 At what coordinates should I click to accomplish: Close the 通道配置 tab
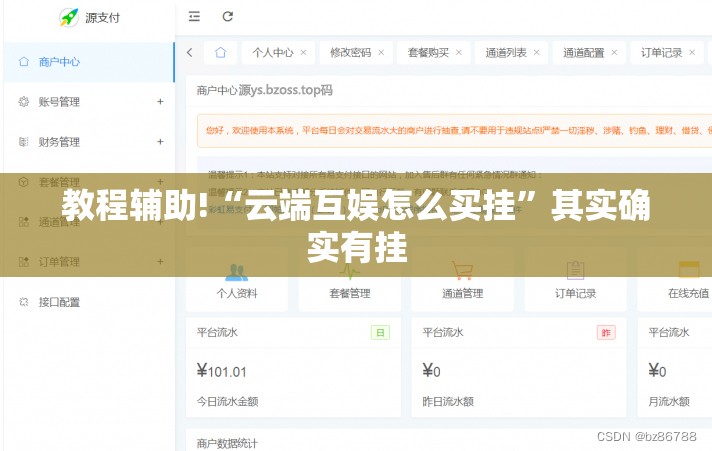coord(614,53)
